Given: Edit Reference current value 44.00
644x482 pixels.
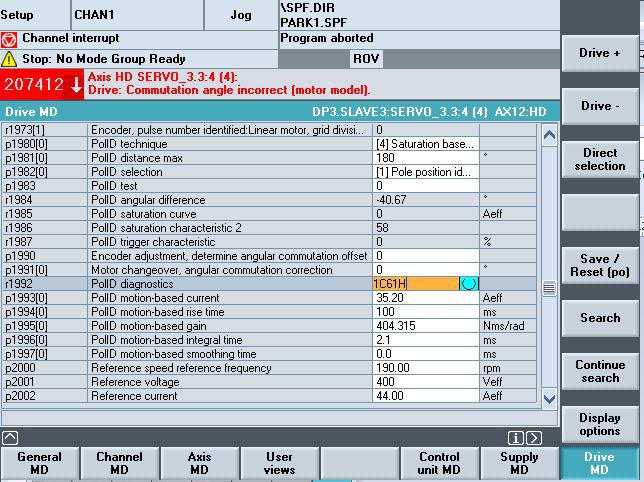Looking at the screenshot, I should pos(426,396).
